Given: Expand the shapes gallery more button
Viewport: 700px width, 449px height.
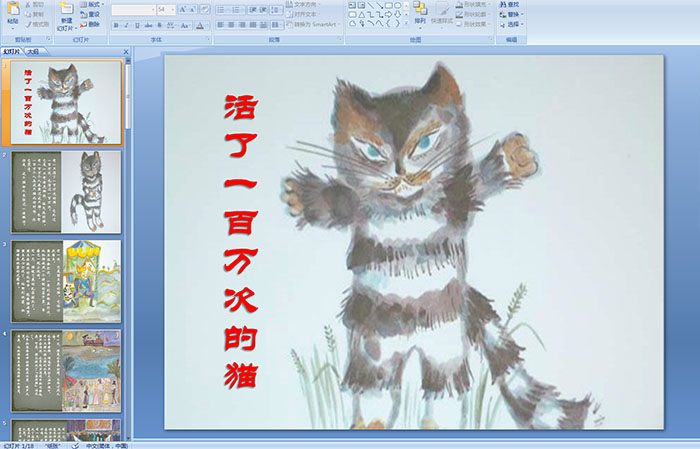Looking at the screenshot, I should click(x=406, y=22).
